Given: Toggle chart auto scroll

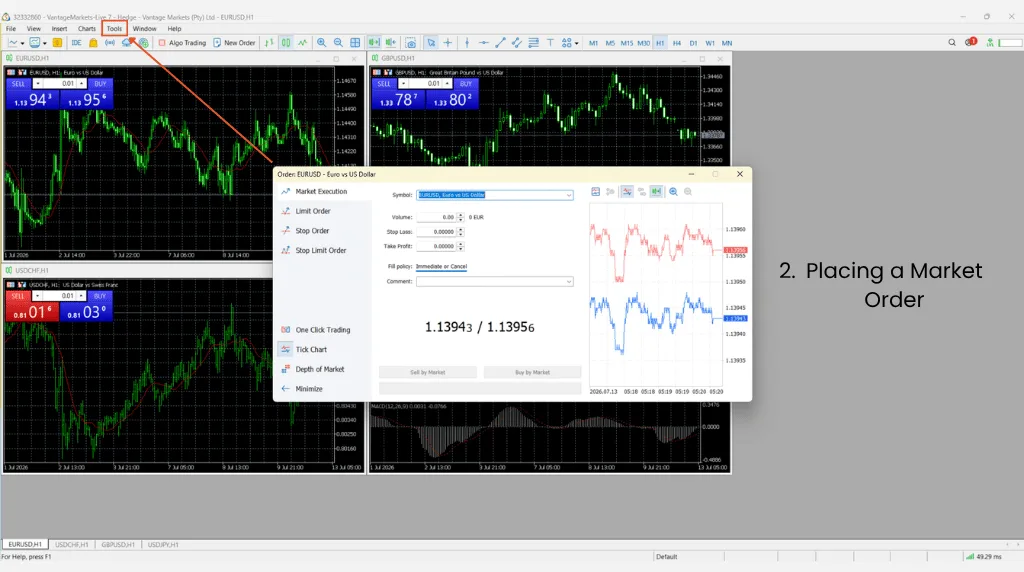Looking at the screenshot, I should (374, 43).
